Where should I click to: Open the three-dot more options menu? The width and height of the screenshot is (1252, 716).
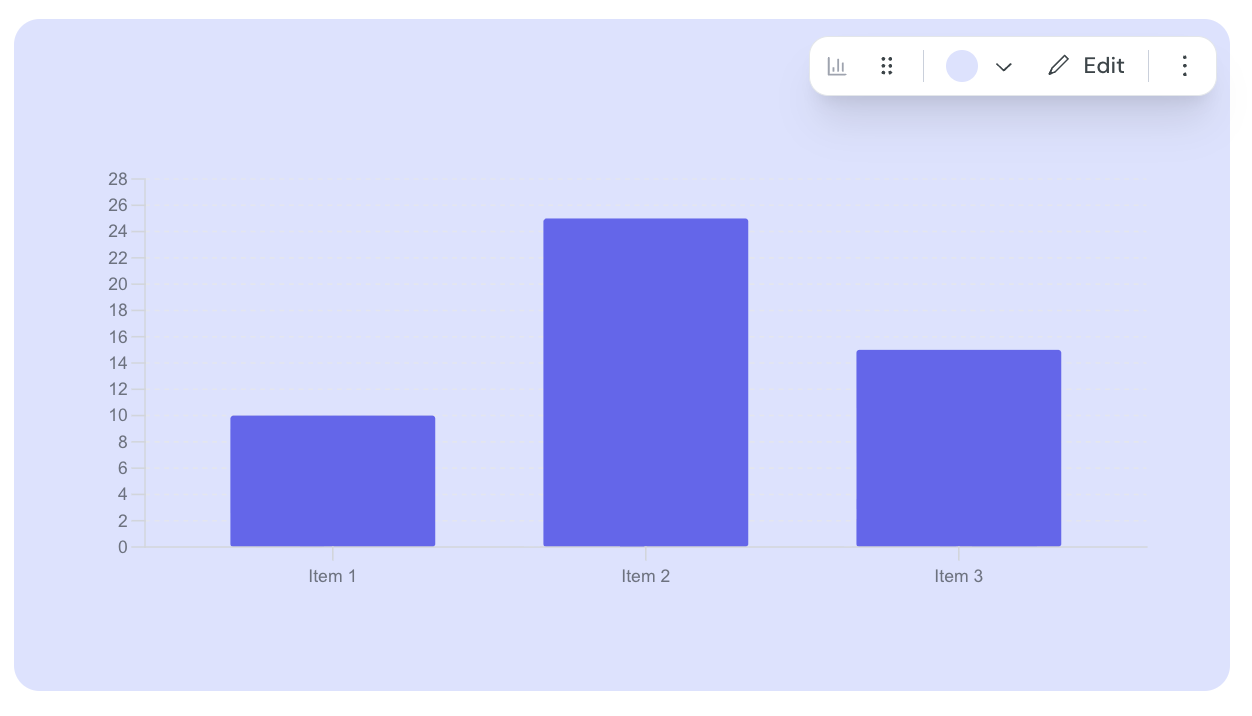1185,66
